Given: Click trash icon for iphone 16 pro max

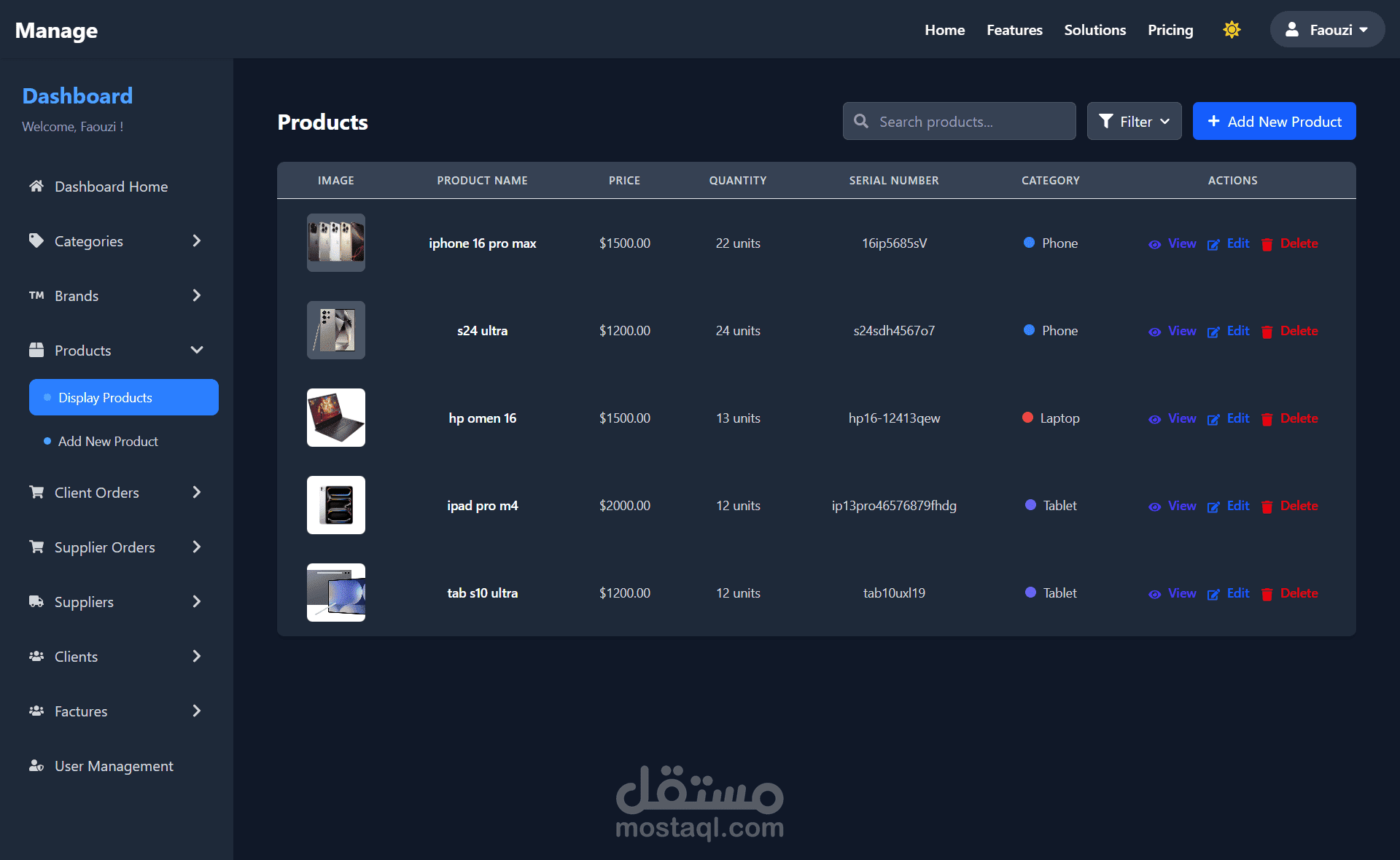Looking at the screenshot, I should click(1267, 244).
